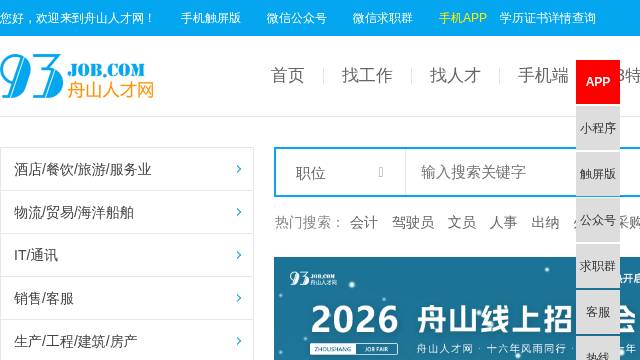Click the red APP floating button
Screen dimensions: 640x360
(598, 82)
